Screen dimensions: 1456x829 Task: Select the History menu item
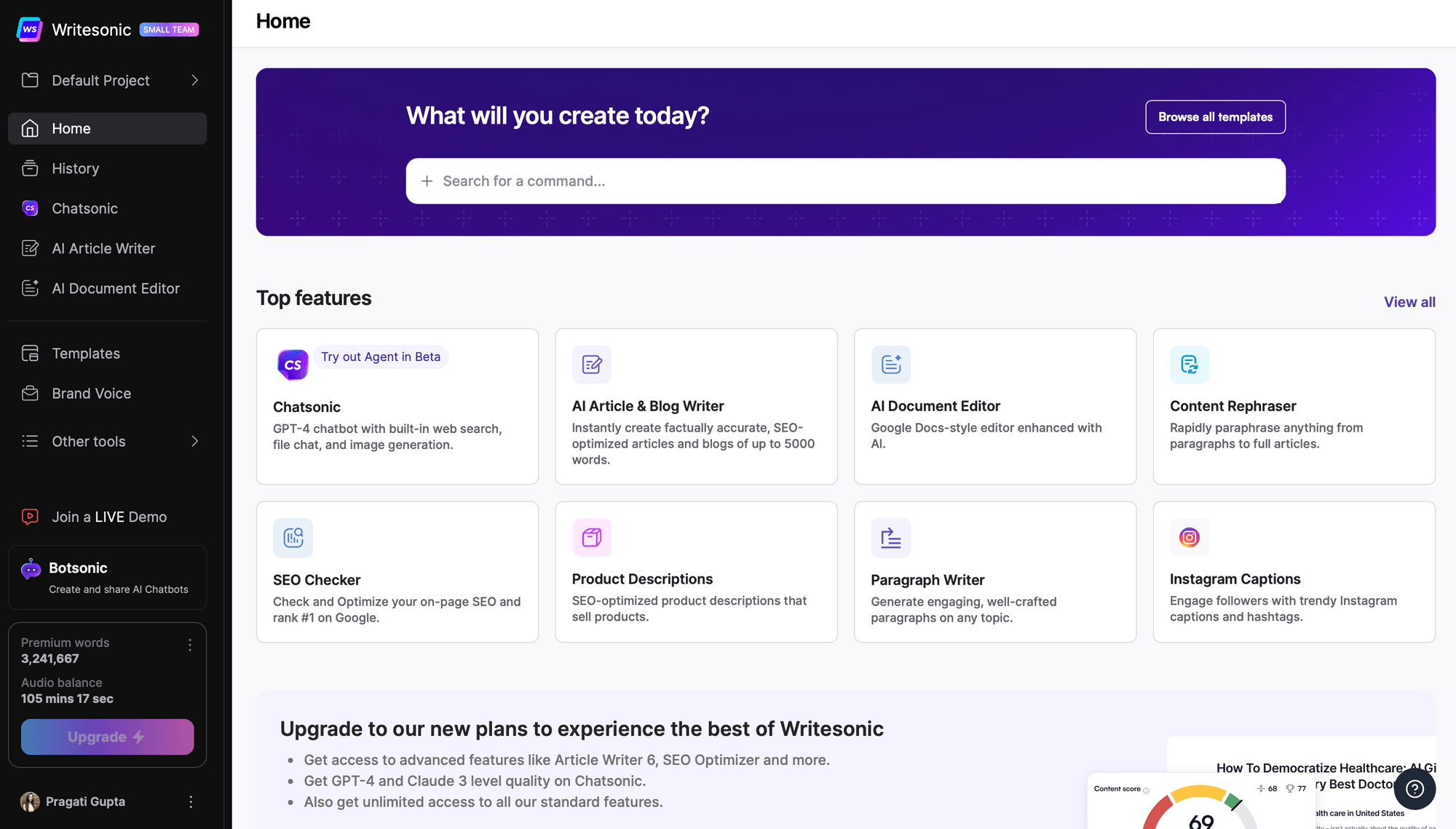click(x=75, y=168)
